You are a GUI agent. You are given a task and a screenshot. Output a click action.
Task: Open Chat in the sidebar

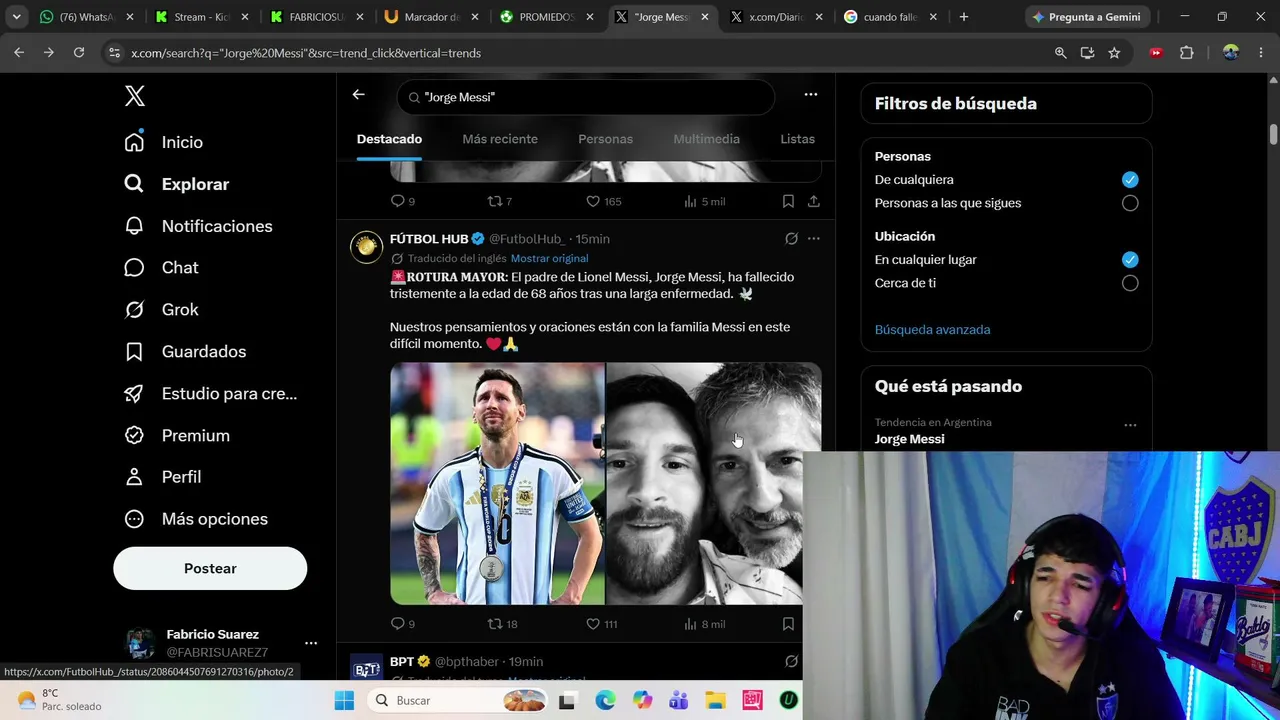click(161, 268)
